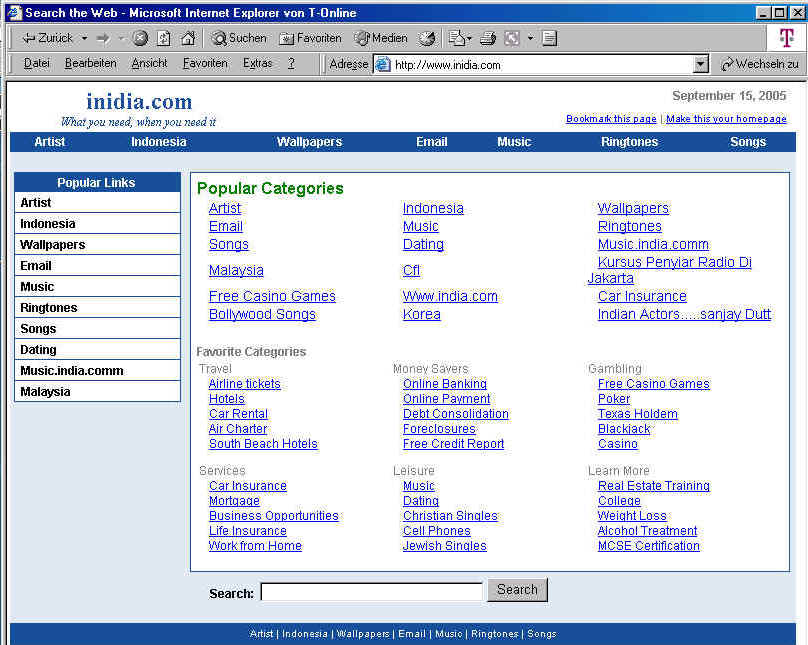
Task: Open the Airline tickets link
Action: coord(245,384)
